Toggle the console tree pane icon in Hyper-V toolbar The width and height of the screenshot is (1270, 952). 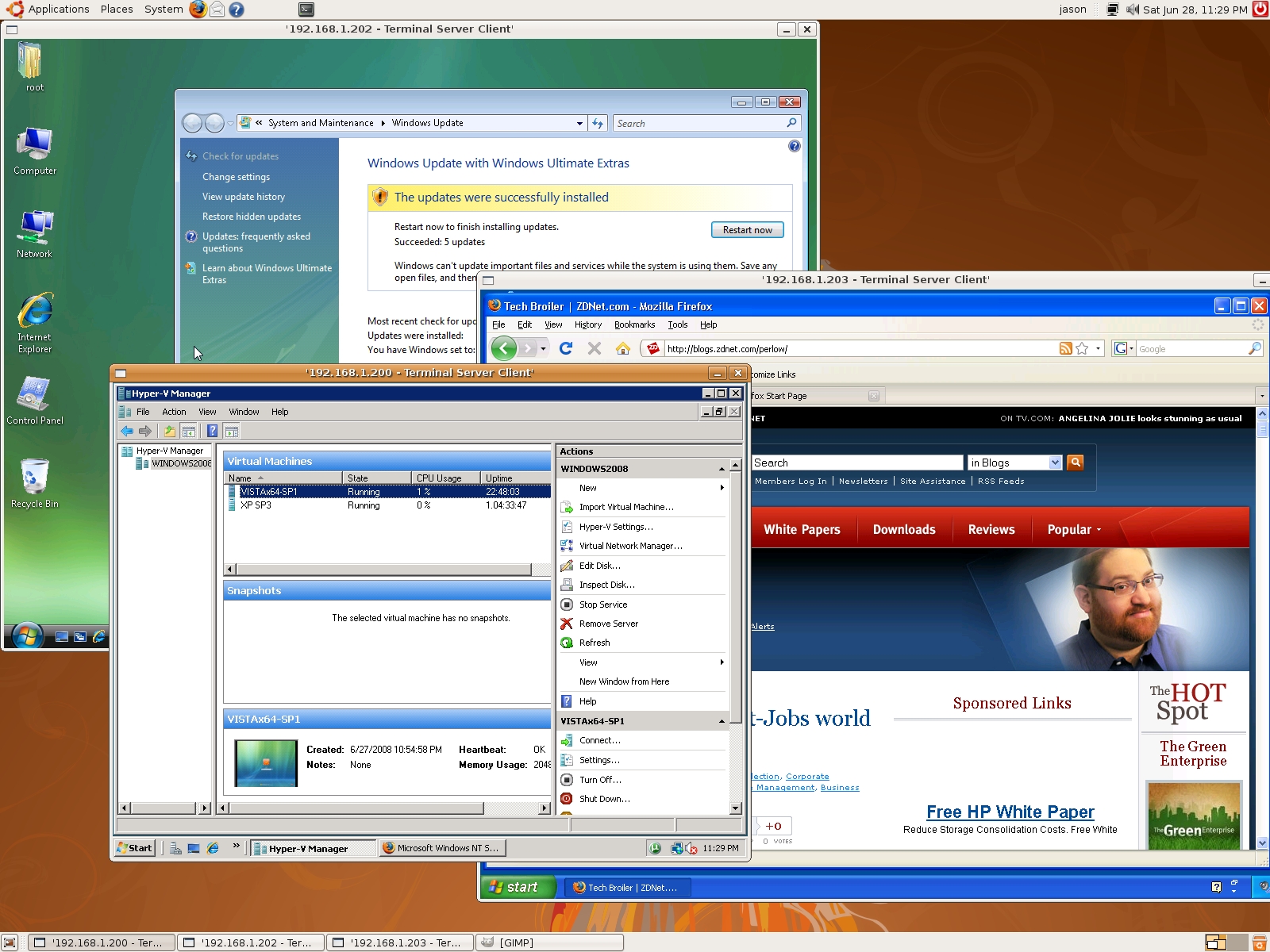189,431
